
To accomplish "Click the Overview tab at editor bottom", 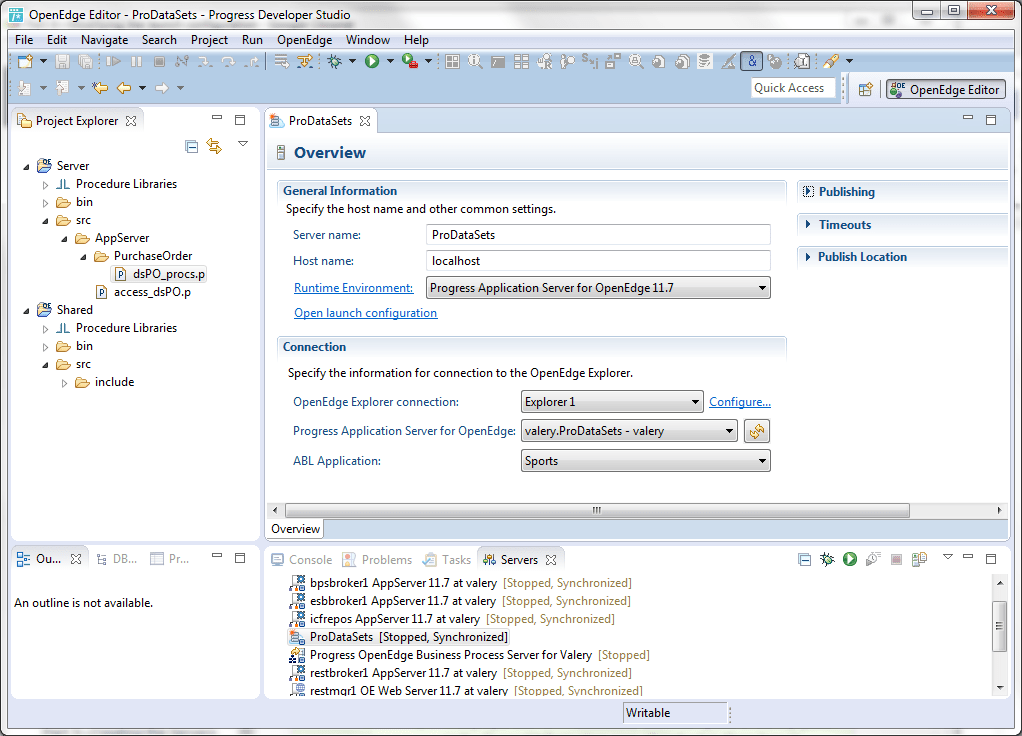I will (x=295, y=529).
